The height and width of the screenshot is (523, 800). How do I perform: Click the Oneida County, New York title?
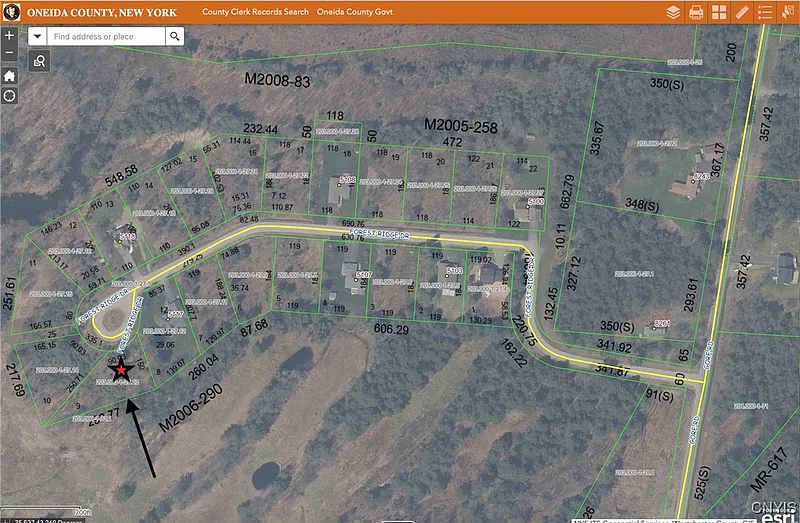[x=102, y=12]
